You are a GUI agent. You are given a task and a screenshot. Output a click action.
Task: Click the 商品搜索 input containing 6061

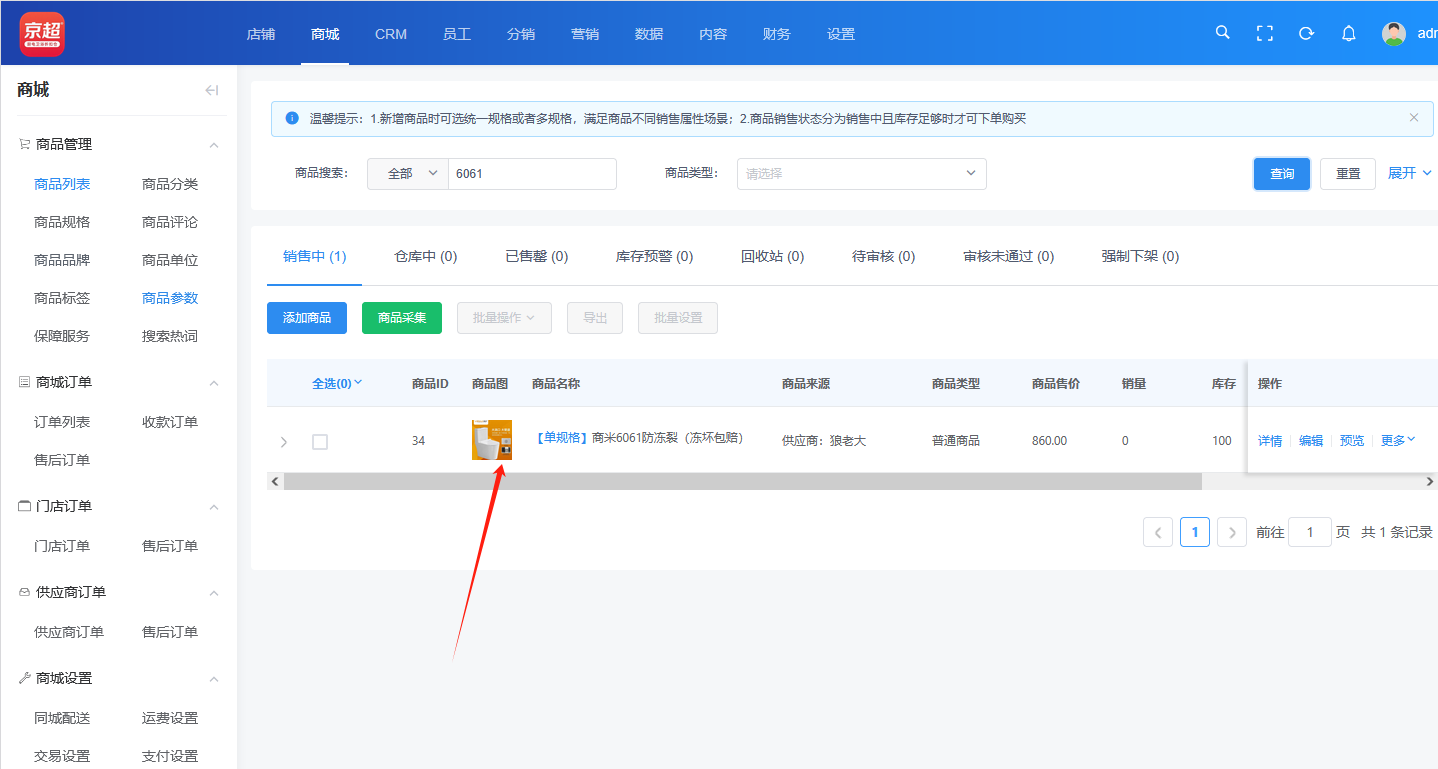click(x=532, y=174)
